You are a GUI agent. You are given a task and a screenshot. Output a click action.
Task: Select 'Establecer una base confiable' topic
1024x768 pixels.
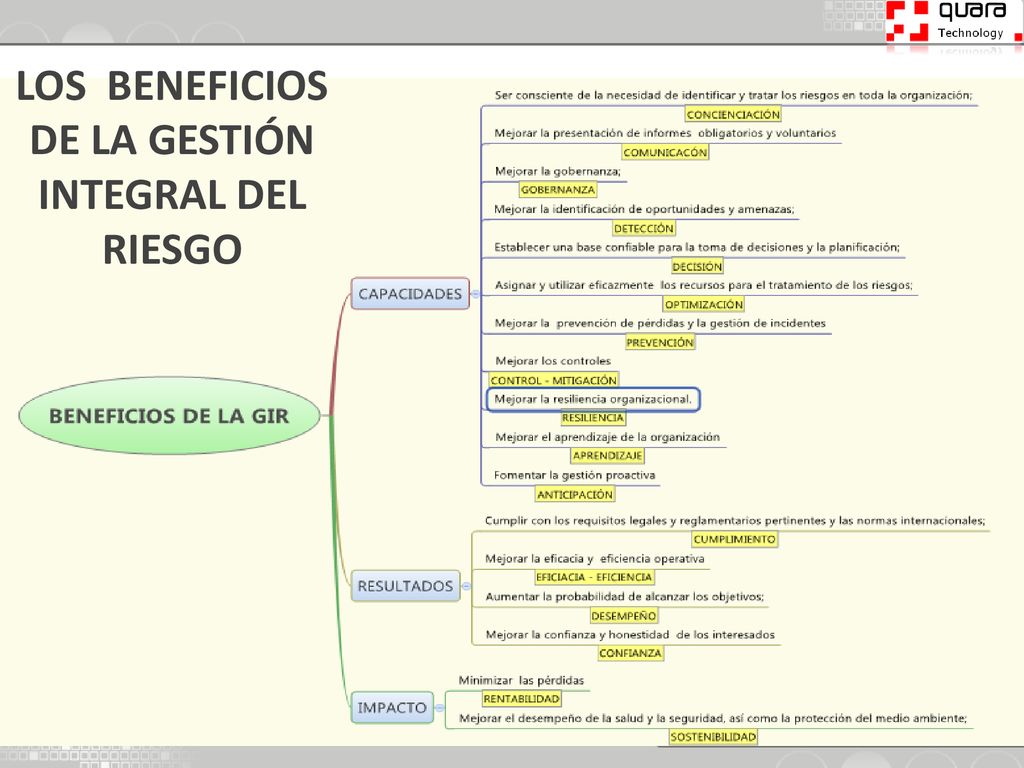click(x=697, y=247)
